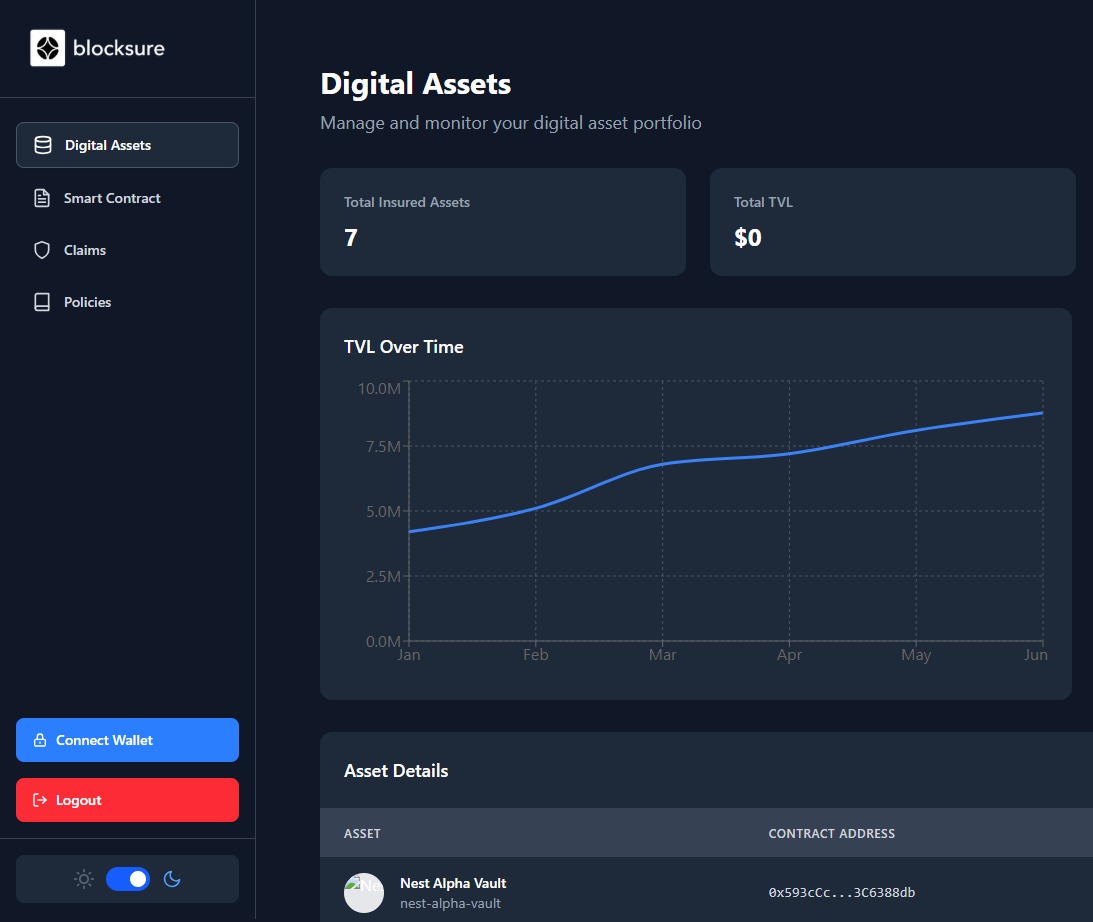Select the Digital Assets database icon

[42, 144]
